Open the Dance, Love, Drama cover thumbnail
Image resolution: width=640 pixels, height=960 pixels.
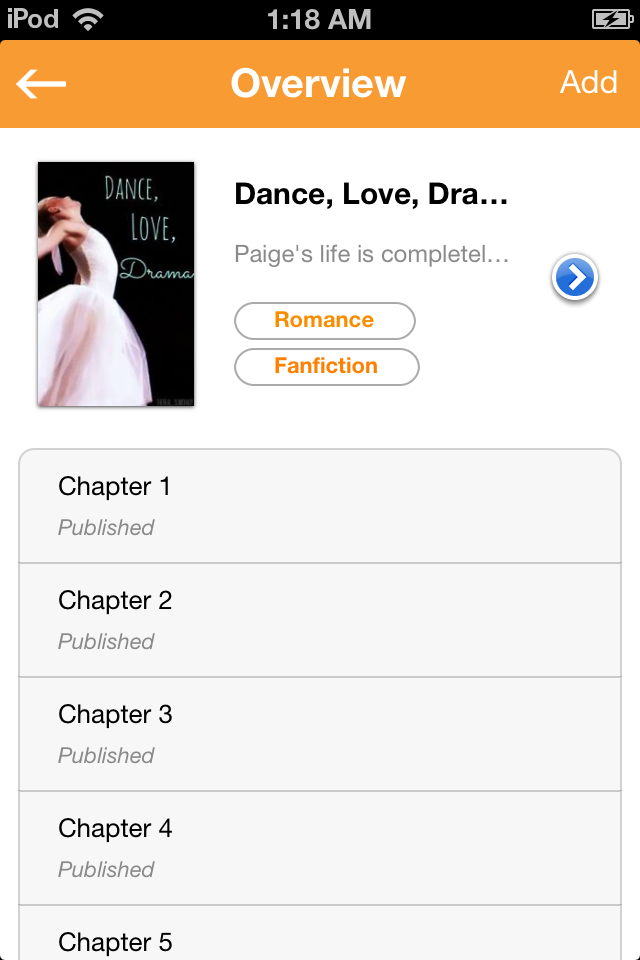pos(116,283)
